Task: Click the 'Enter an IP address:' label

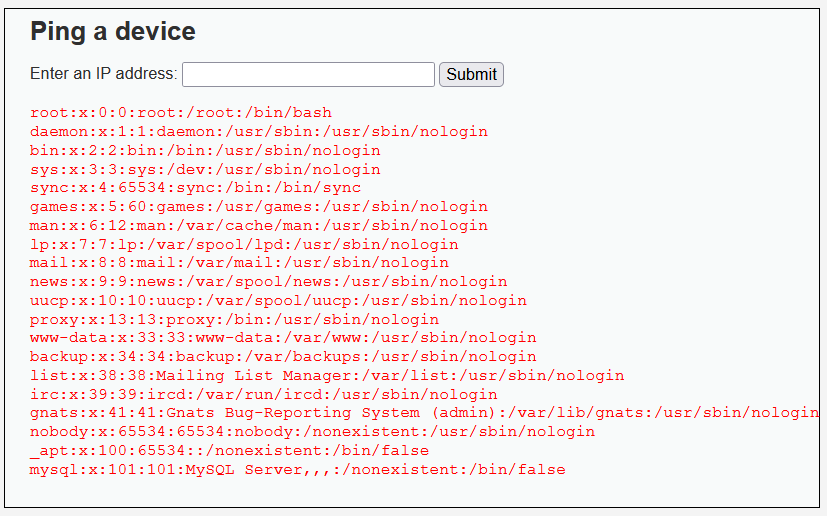Action: tap(104, 74)
